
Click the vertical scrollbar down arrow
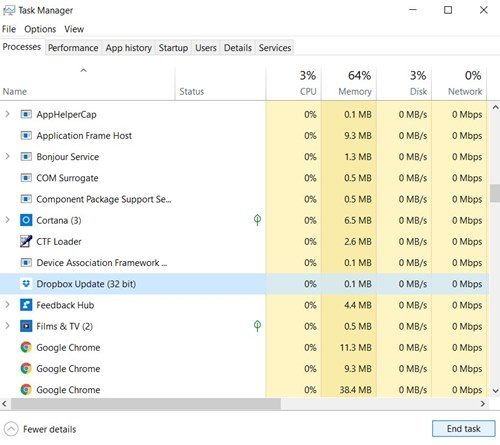495,391
